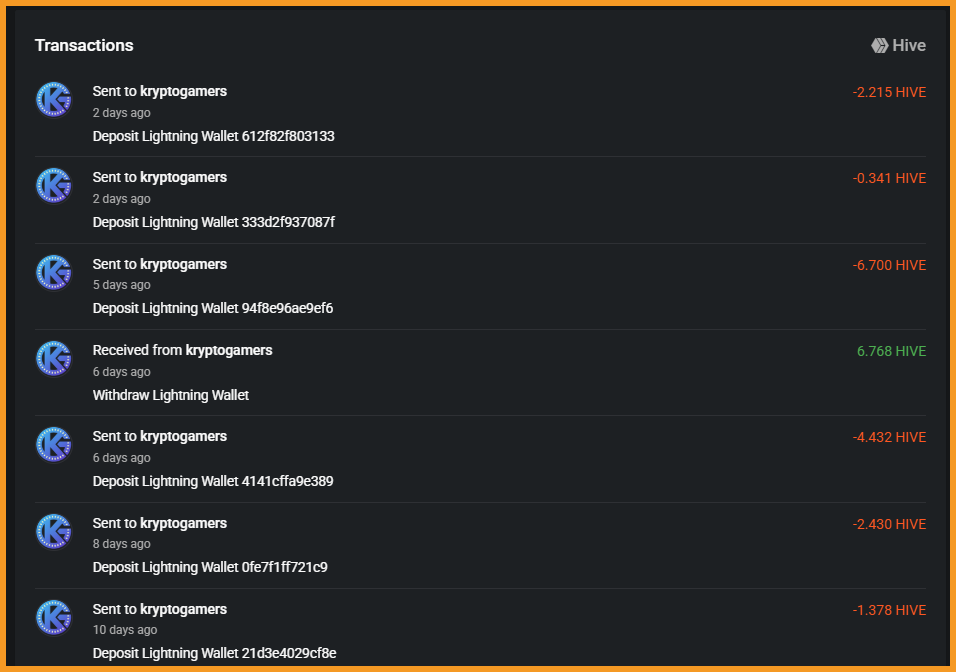
Task: Select memo Deposit Lightning Wallet 0fe7f1ff721c9
Action: [x=210, y=567]
